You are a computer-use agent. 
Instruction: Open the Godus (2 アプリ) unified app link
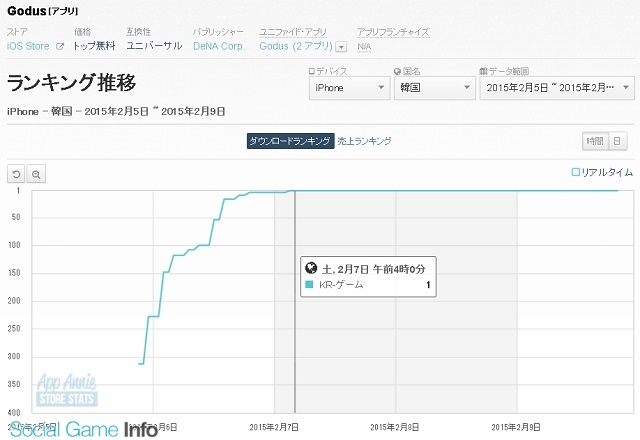[x=296, y=46]
